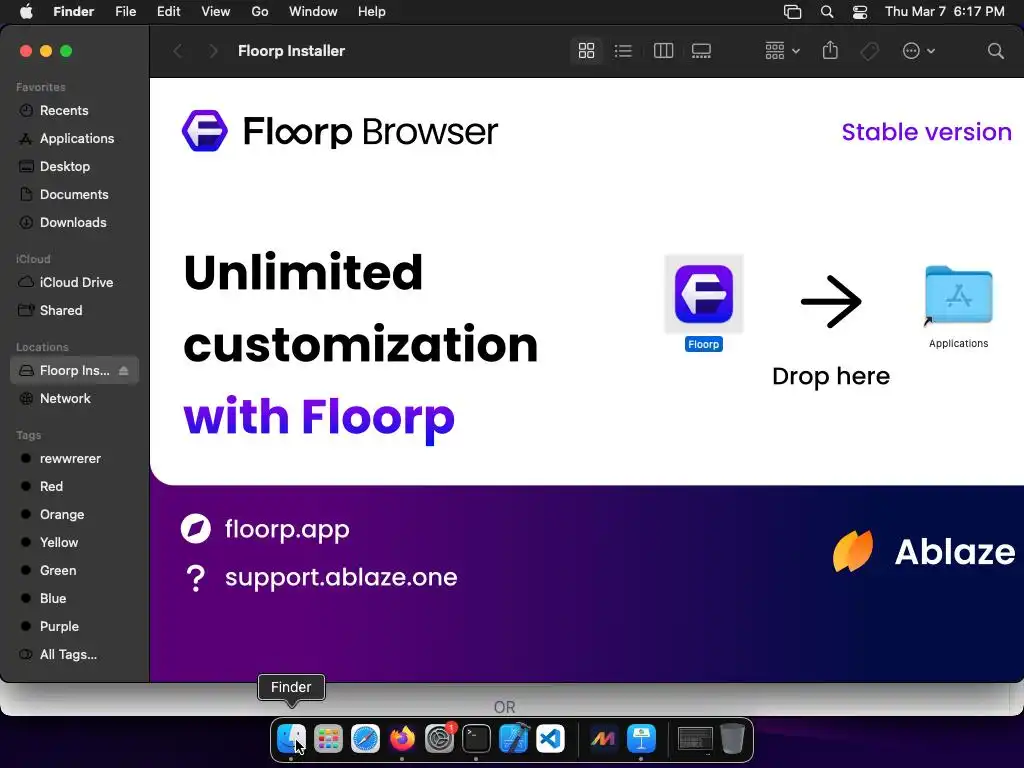
Task: Click the keyboard window thumbnail in Dock
Action: point(695,739)
